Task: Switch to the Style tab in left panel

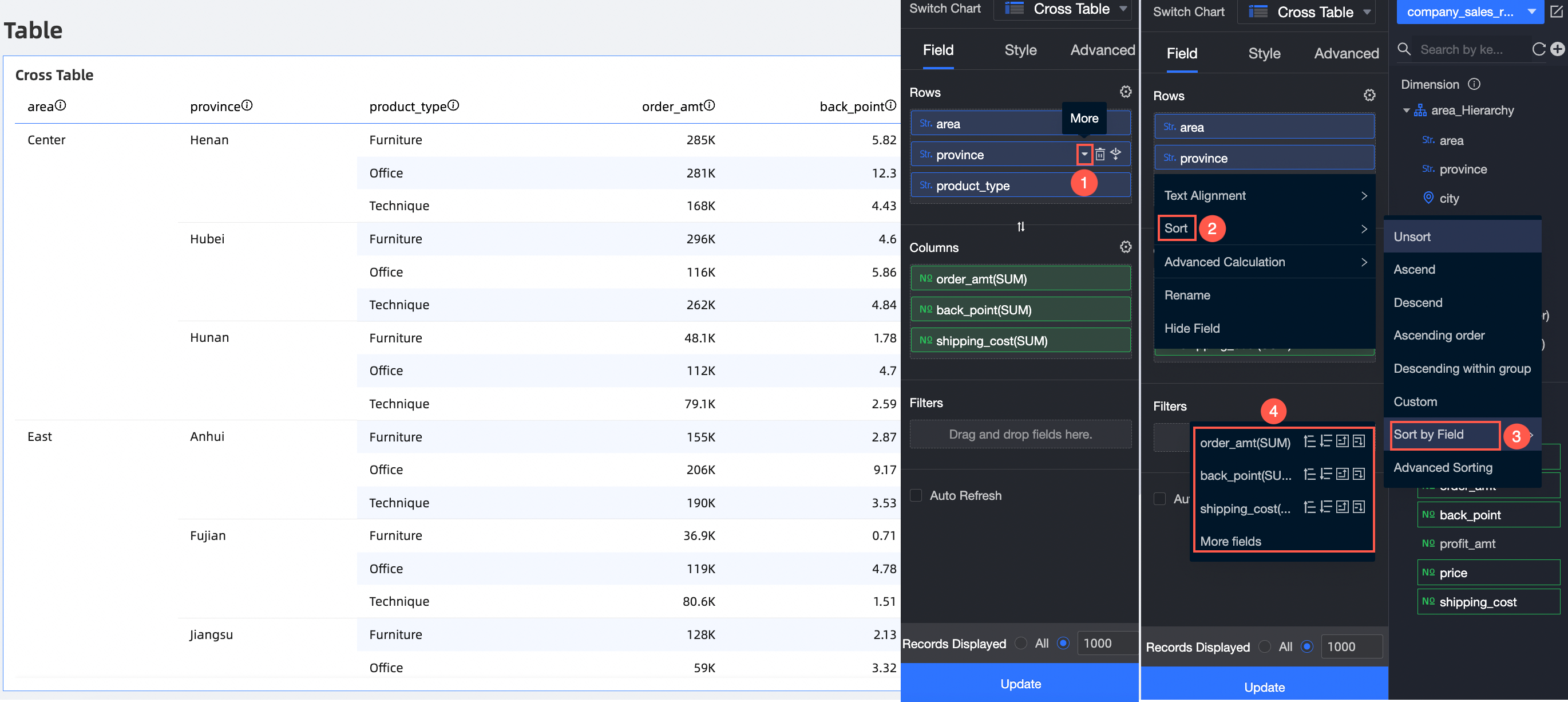Action: coord(1020,50)
